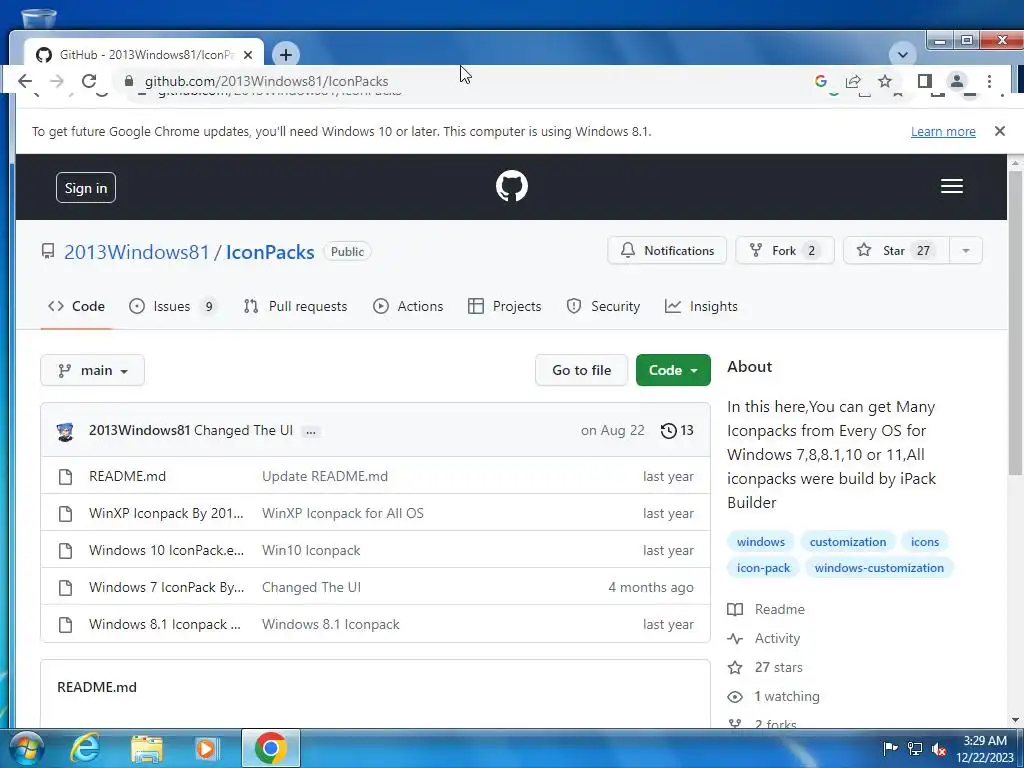
Task: Expand the star list dropdown arrow
Action: [965, 251]
